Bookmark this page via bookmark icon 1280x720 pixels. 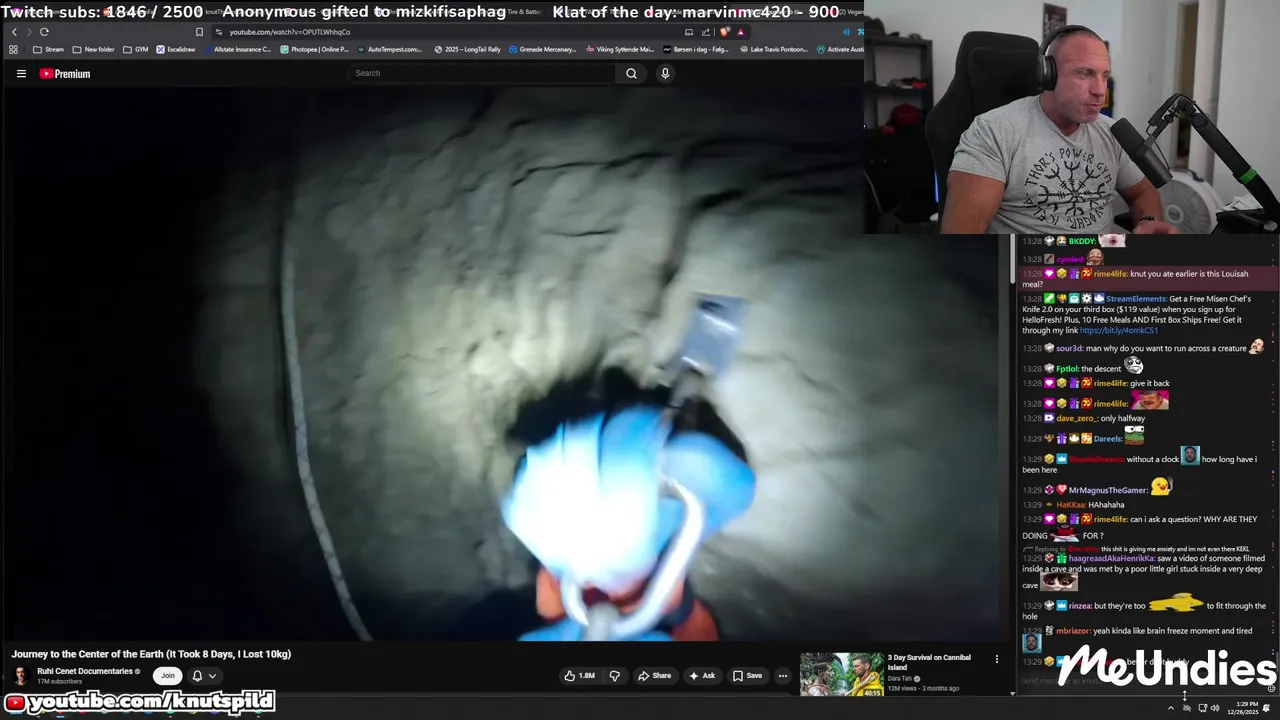coord(199,32)
